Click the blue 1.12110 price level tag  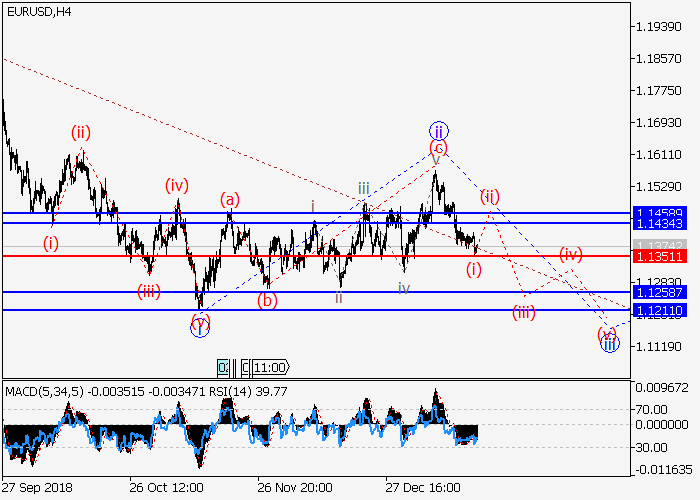tap(661, 311)
